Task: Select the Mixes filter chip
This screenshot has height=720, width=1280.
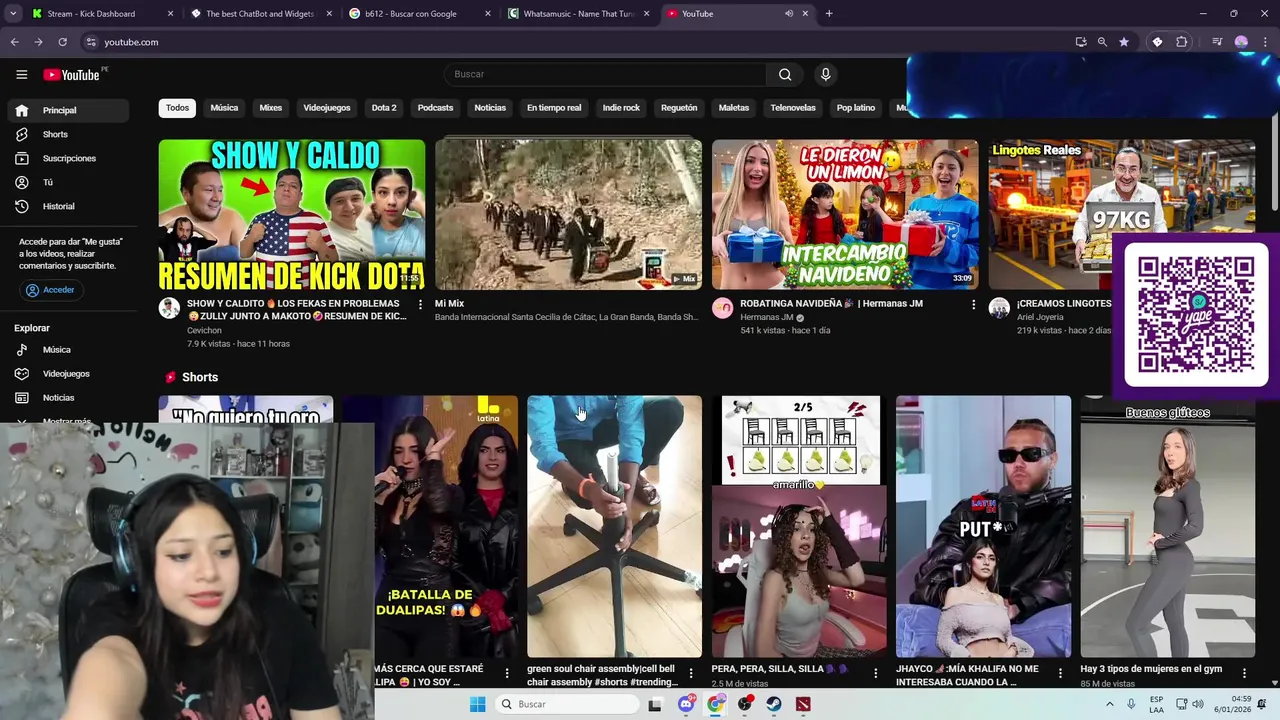Action: click(271, 108)
